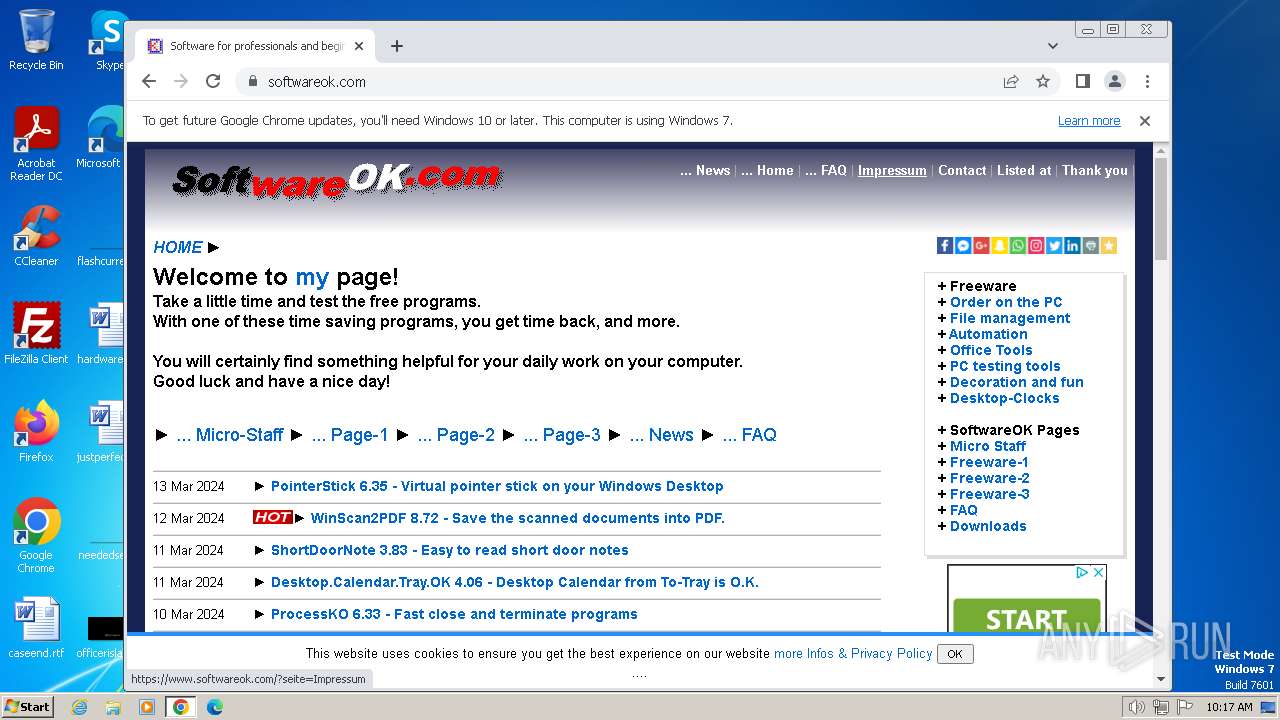
Task: Share via WhatsApp icon
Action: [1018, 245]
